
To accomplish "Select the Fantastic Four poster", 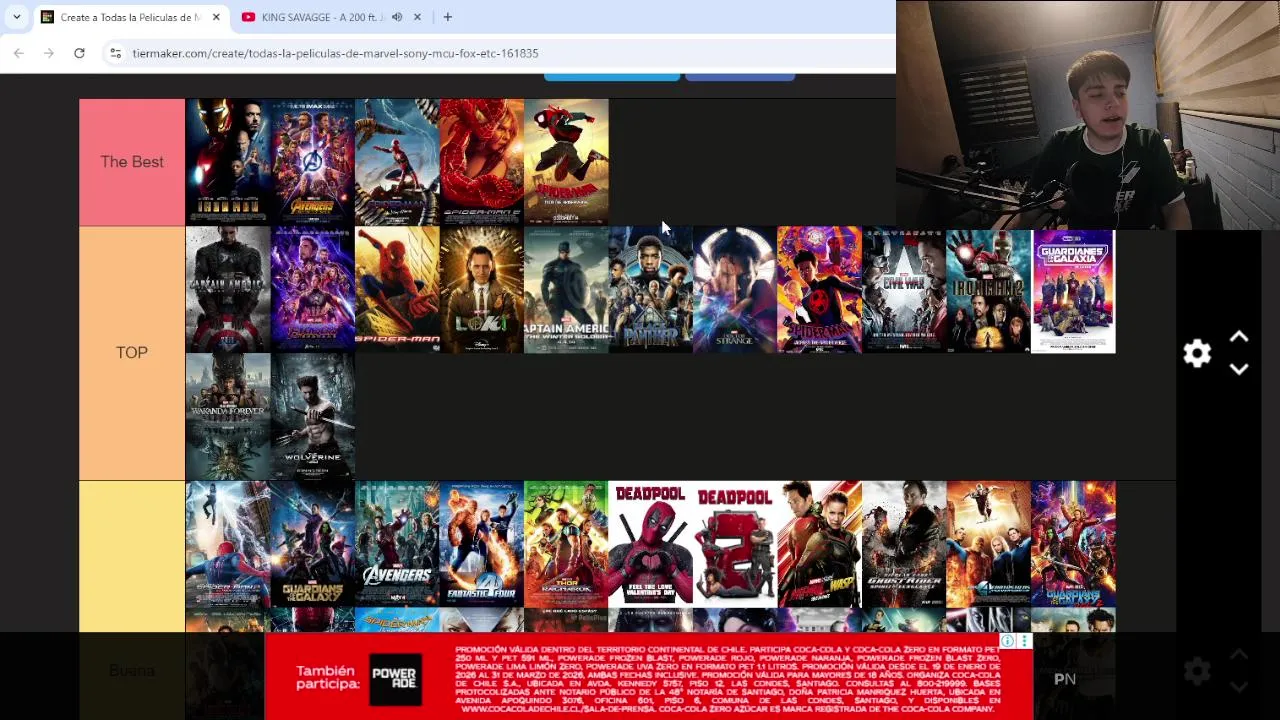I will 481,544.
